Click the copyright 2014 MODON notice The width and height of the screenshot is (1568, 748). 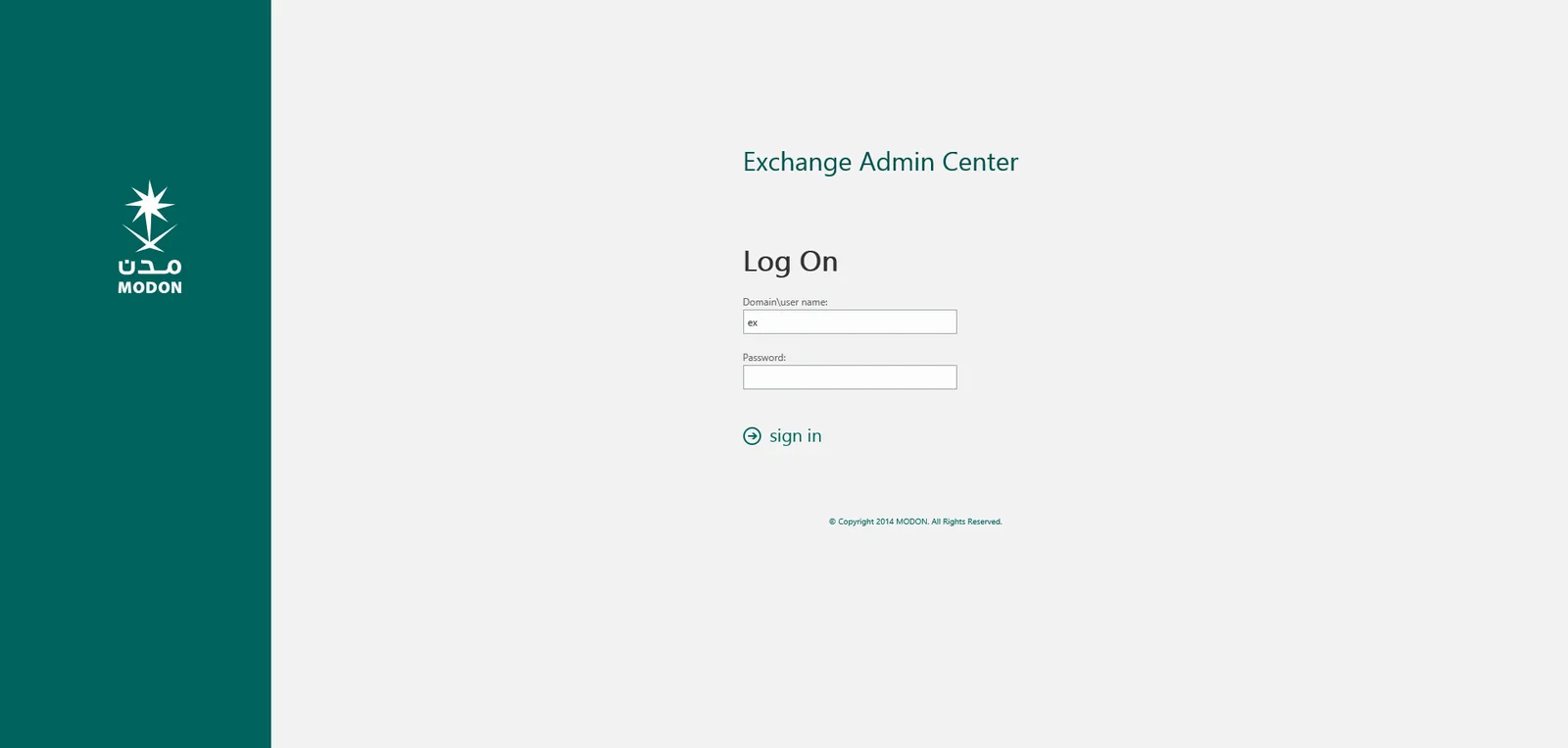point(915,522)
